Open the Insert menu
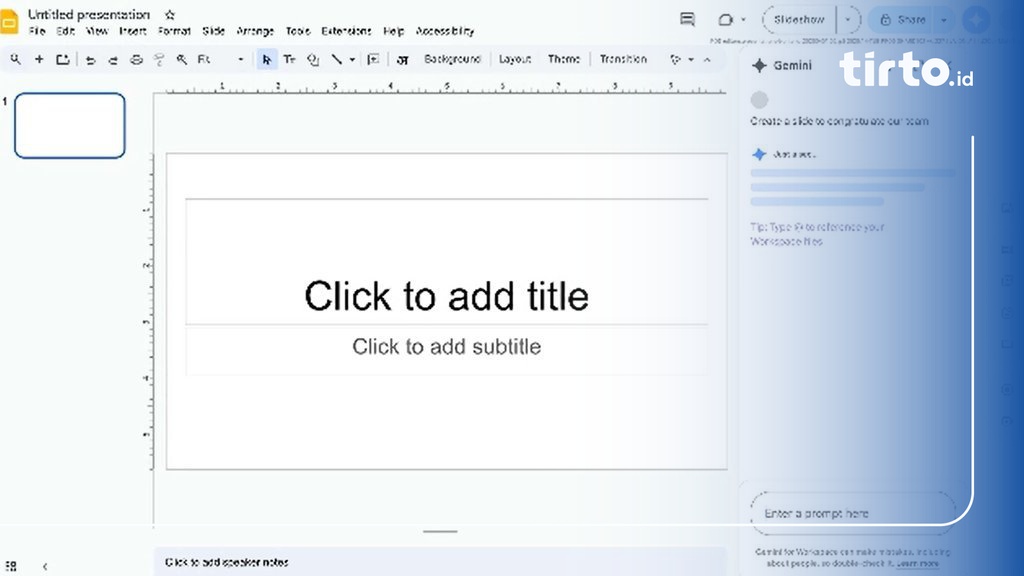Viewport: 1024px width, 576px height. (x=132, y=31)
